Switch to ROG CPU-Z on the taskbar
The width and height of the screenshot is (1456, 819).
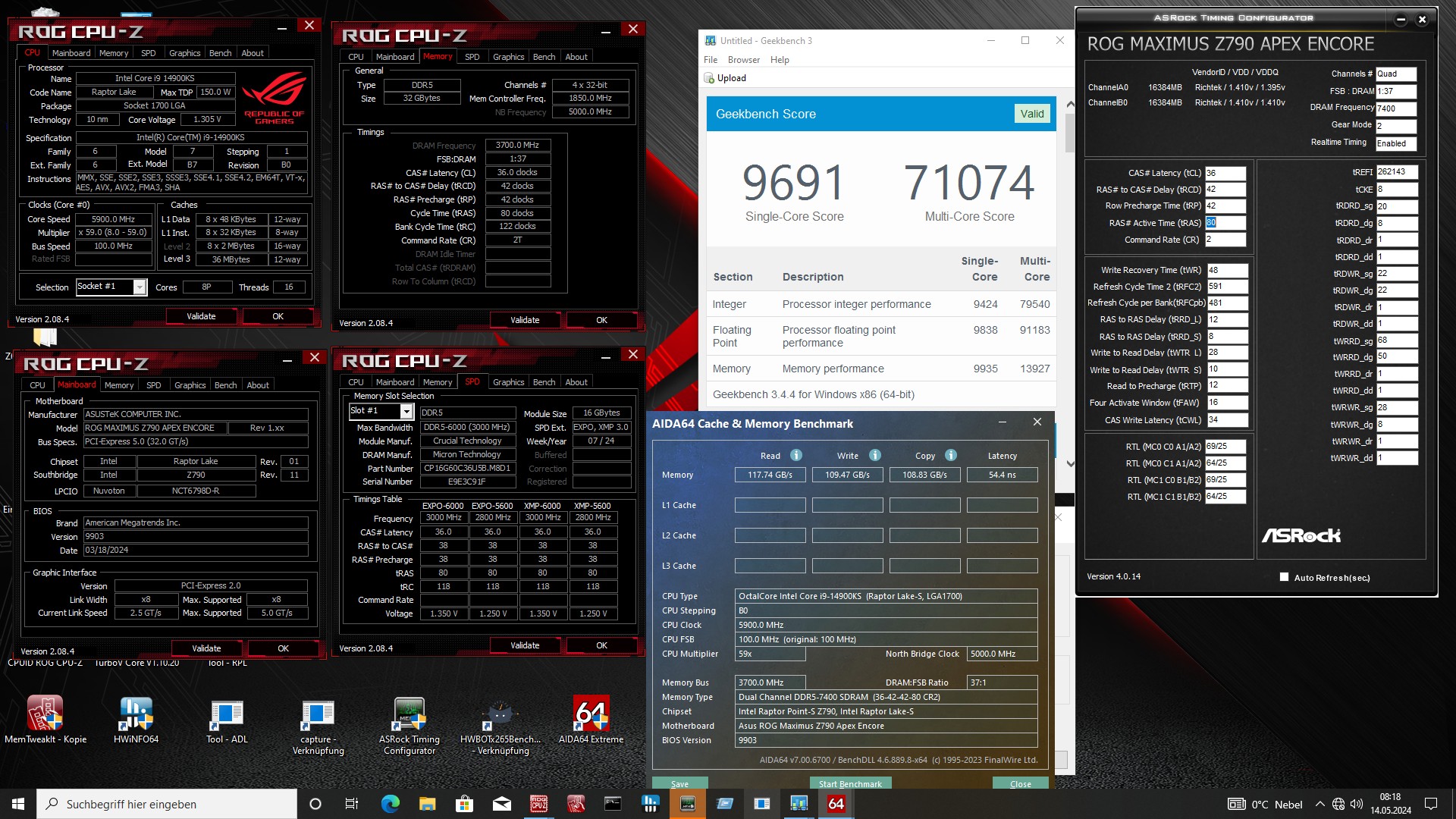(x=538, y=804)
